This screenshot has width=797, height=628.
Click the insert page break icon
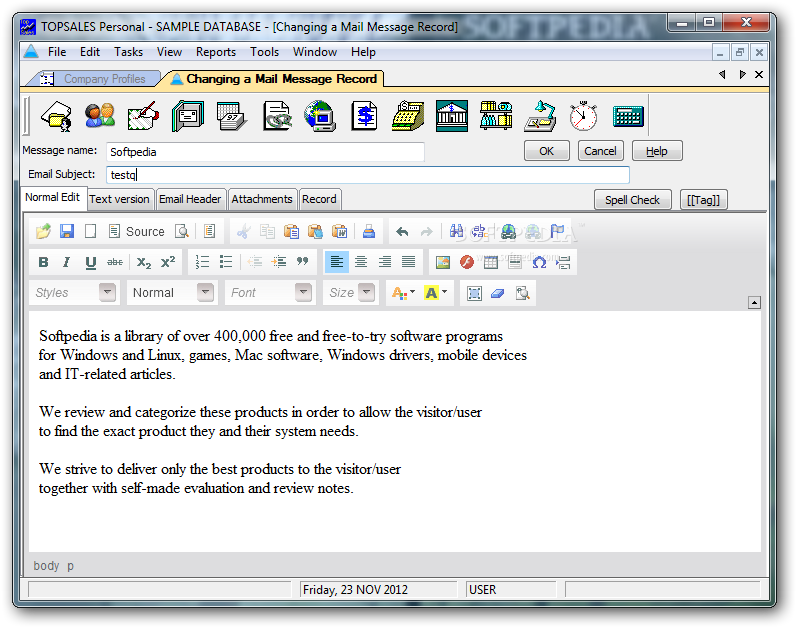563,262
